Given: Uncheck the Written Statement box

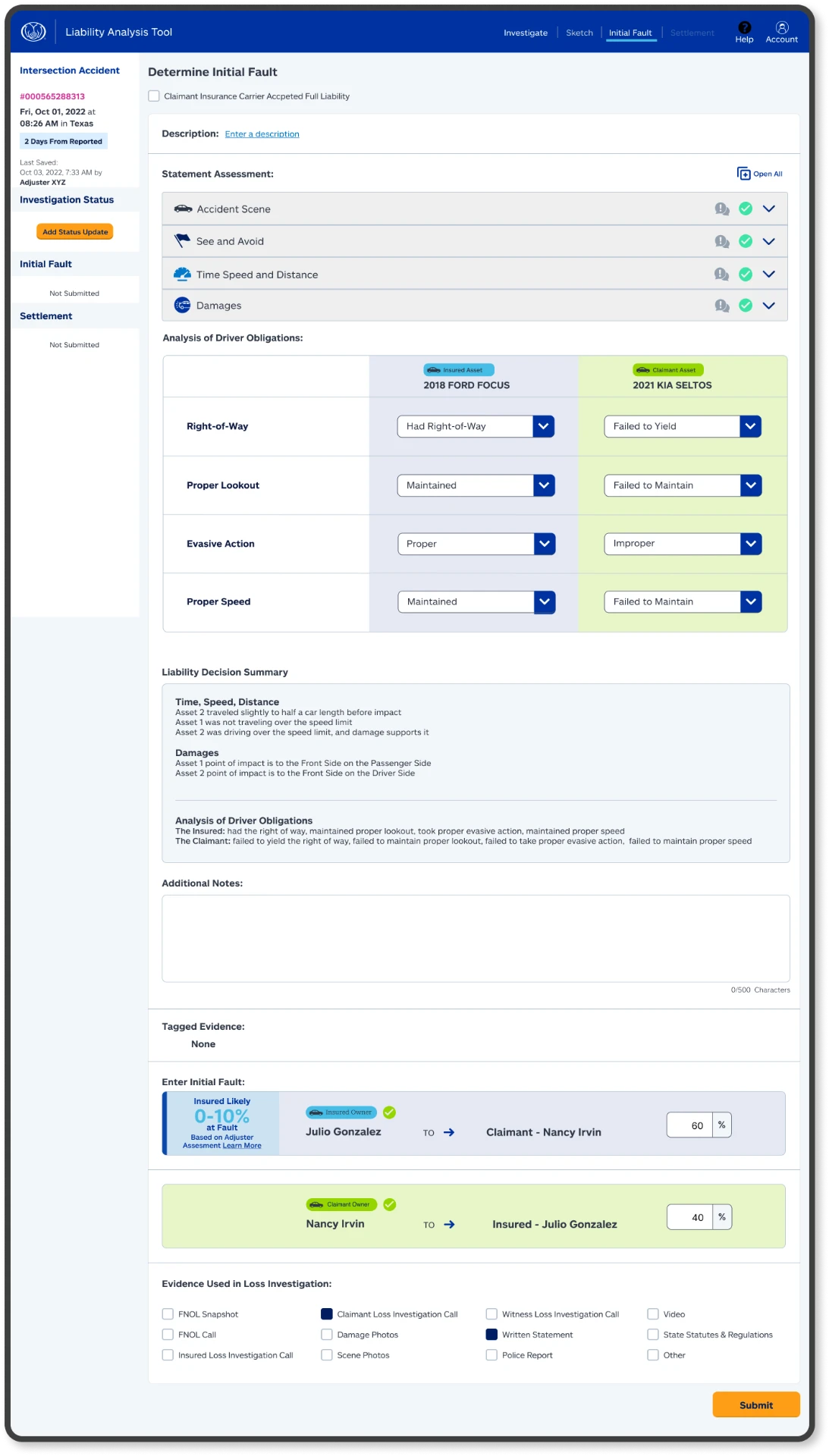Looking at the screenshot, I should click(491, 1334).
